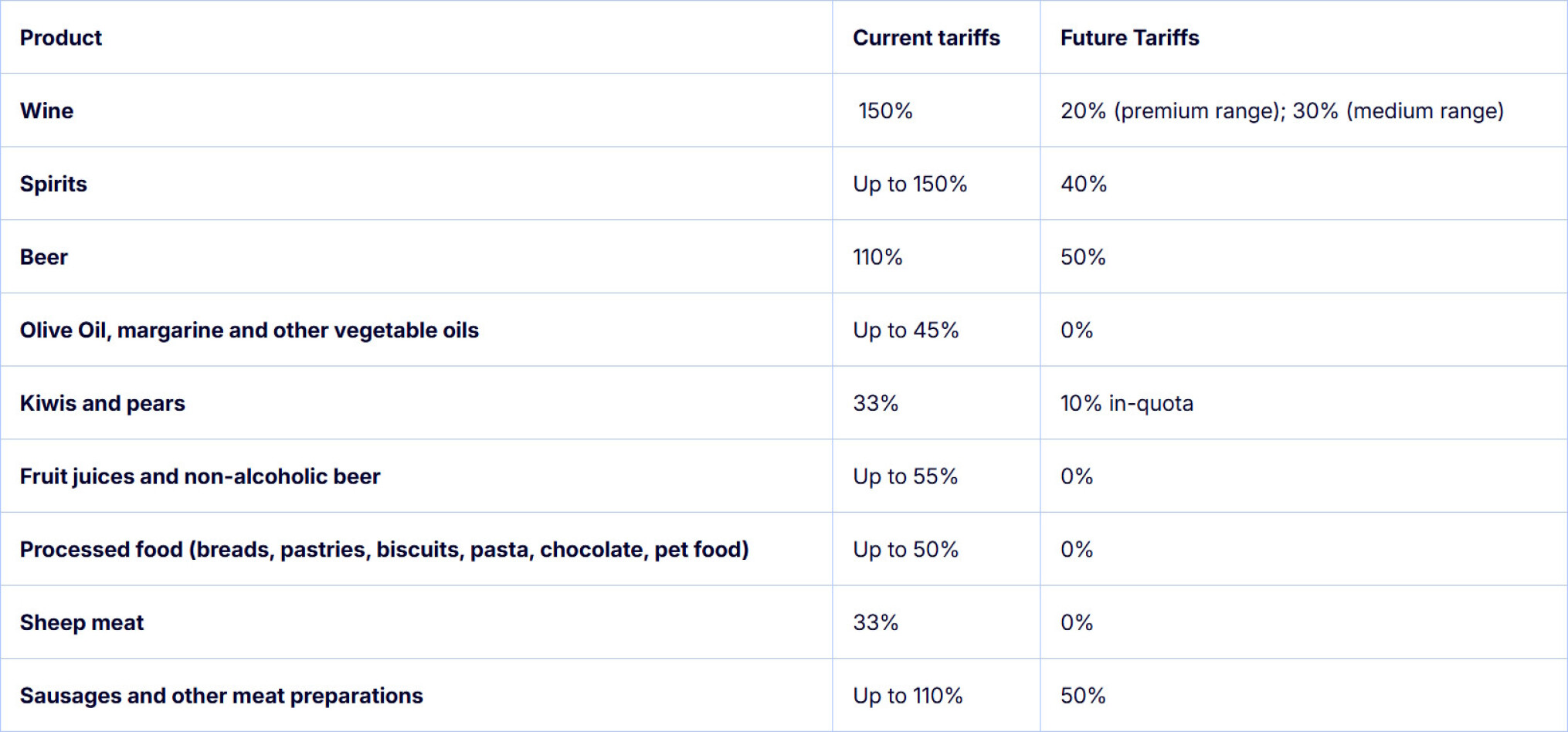Select the Sheep meat row label
The width and height of the screenshot is (1568, 732).
[82, 622]
